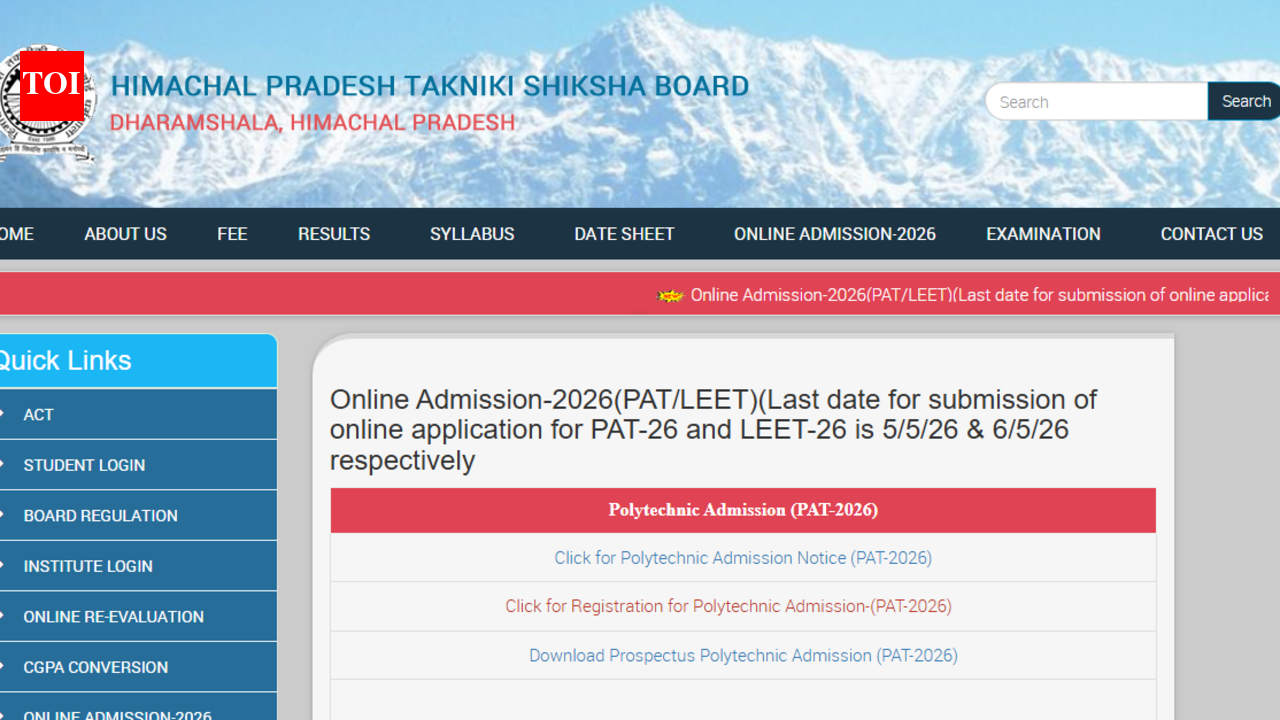
Task: Click the FEE navigation item
Action: [x=232, y=234]
